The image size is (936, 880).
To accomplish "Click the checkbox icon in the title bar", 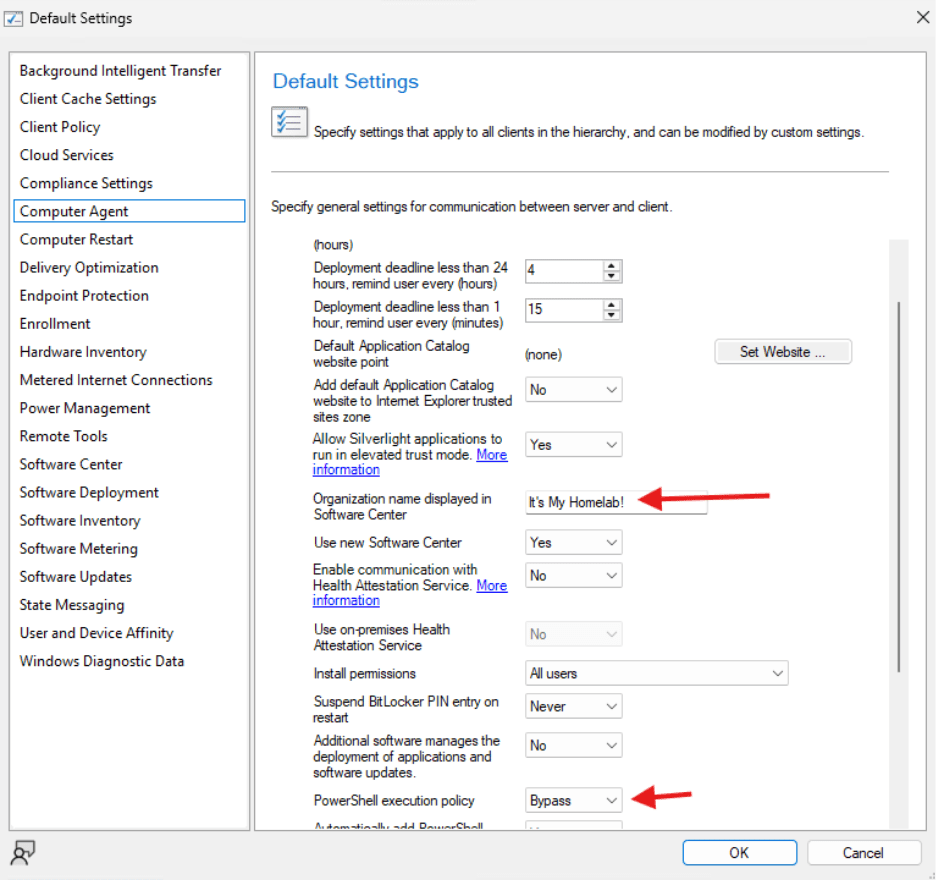I will click(14, 17).
